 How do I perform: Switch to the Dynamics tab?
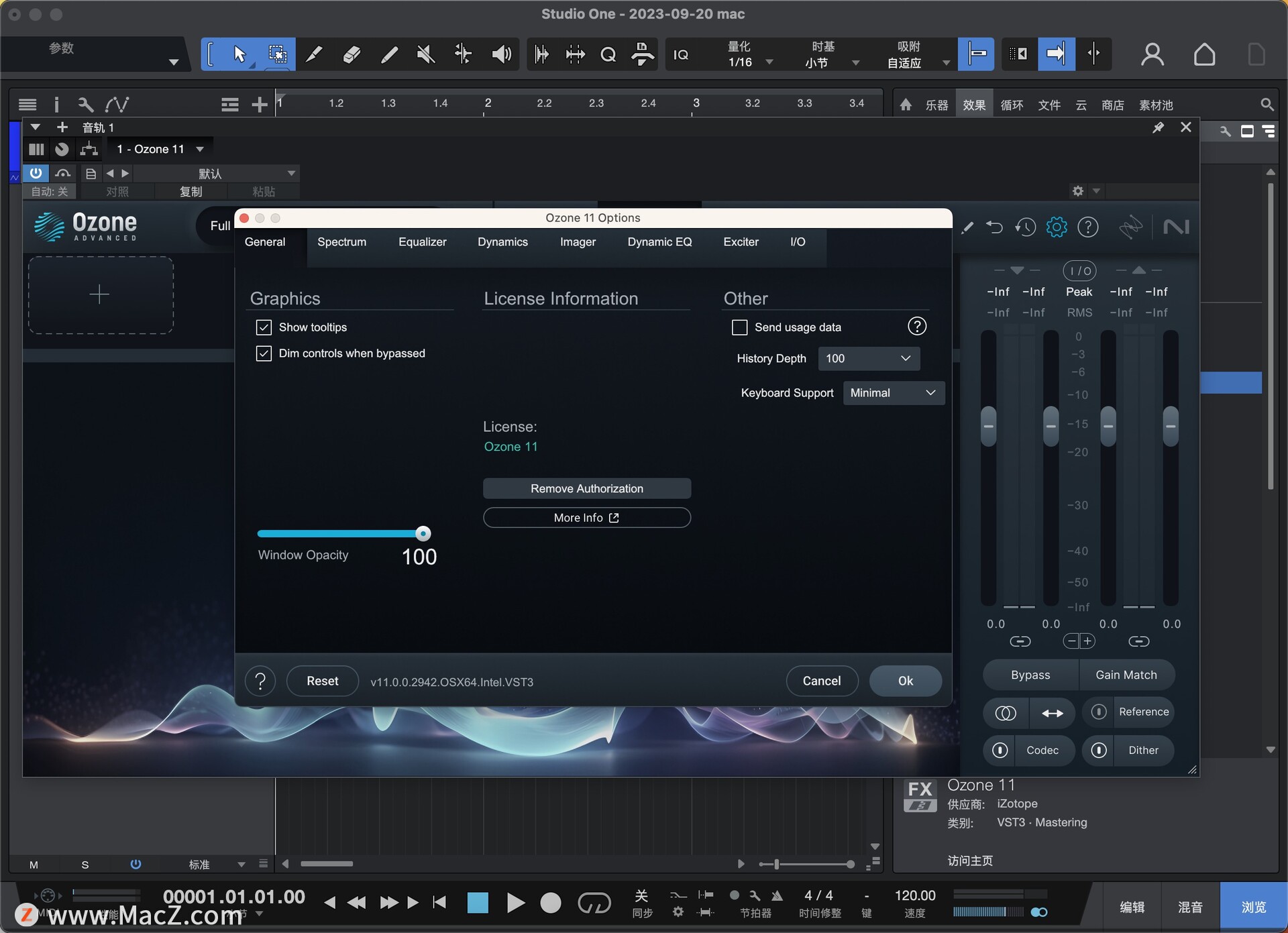pyautogui.click(x=502, y=242)
